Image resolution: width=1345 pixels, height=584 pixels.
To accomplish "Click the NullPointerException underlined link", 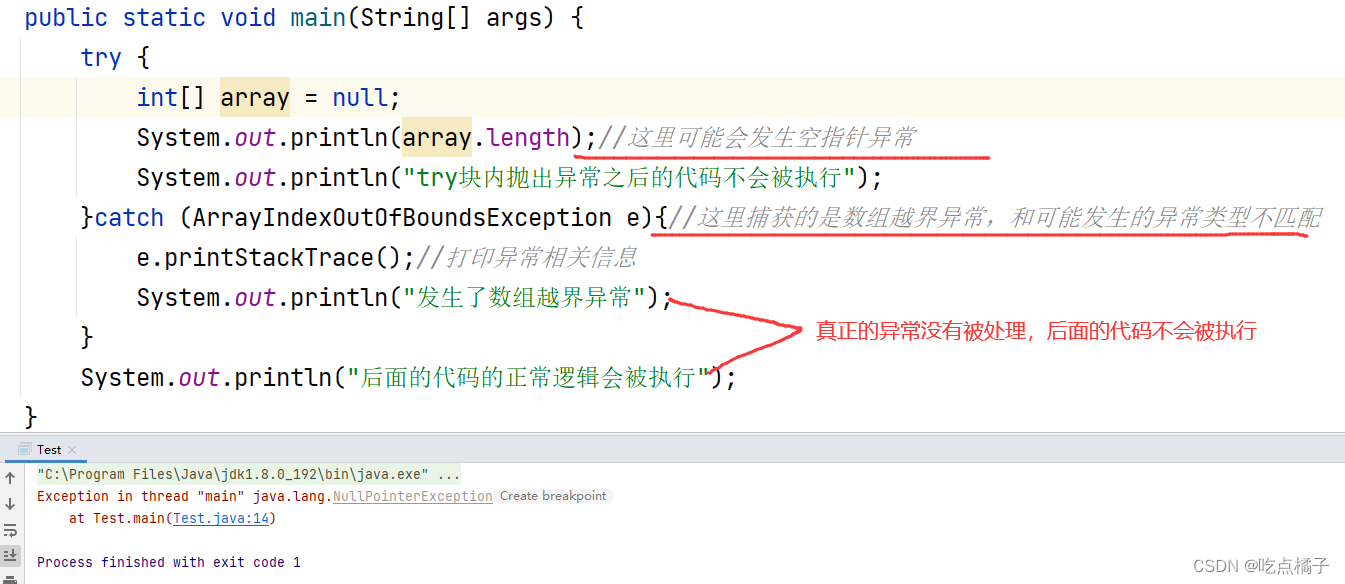I will 412,495.
